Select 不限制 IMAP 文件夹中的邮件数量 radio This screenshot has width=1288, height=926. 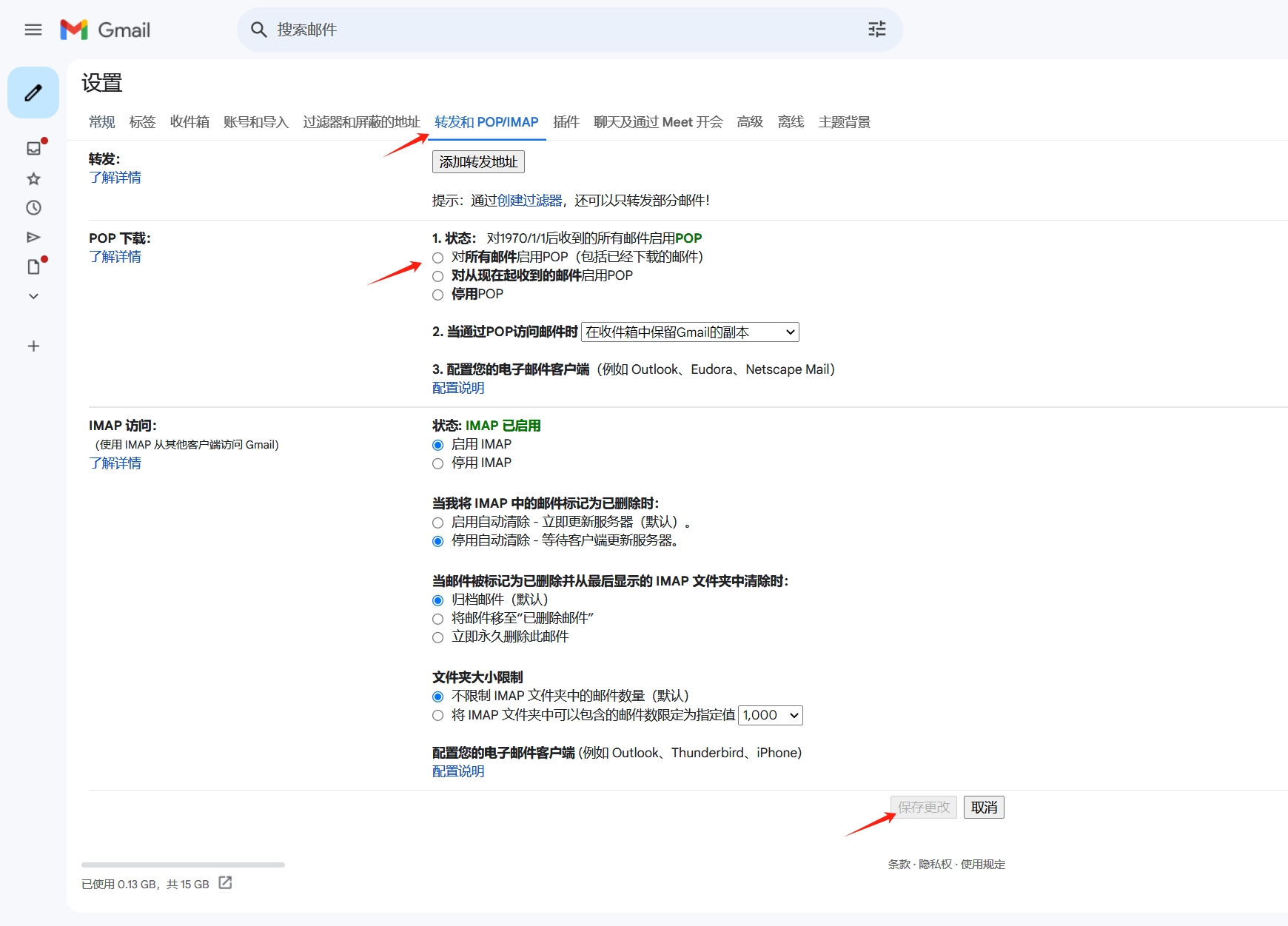pos(438,697)
